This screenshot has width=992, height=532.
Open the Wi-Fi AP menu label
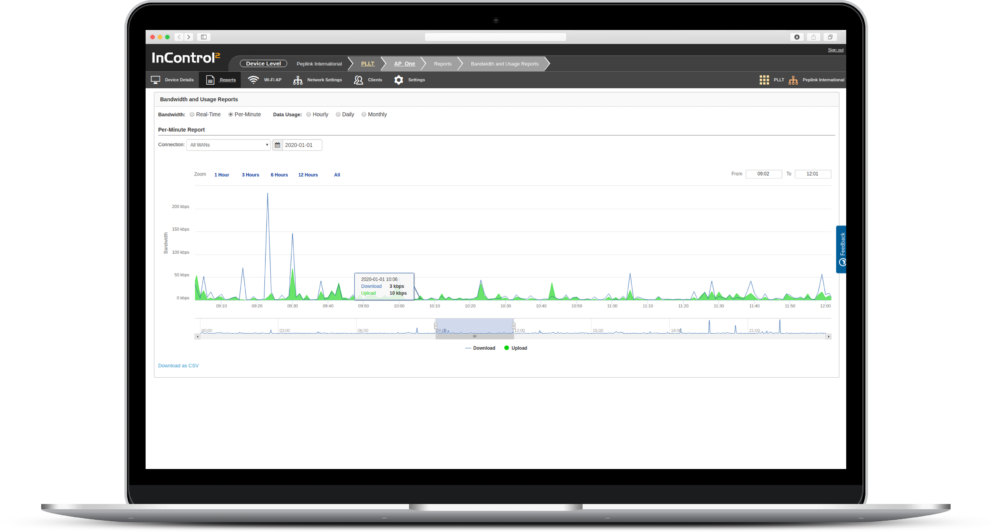tap(273, 80)
